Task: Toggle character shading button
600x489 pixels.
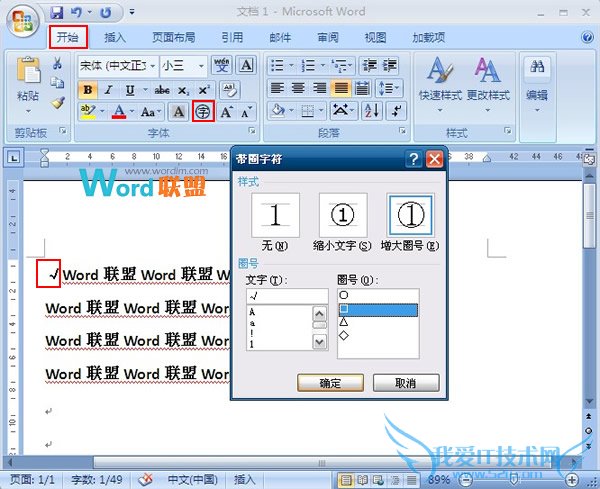Action: [x=178, y=112]
